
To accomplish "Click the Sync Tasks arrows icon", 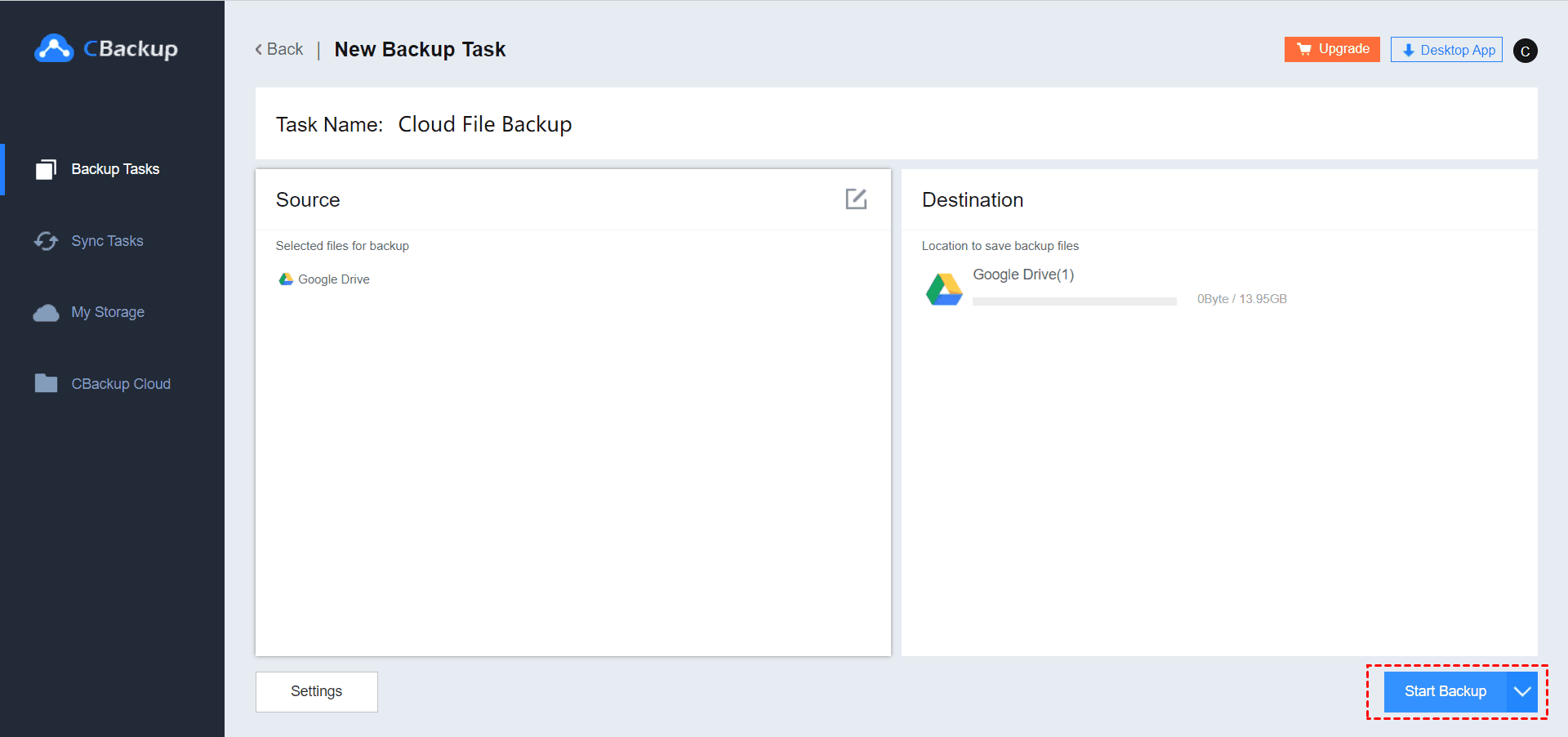I will coord(46,241).
